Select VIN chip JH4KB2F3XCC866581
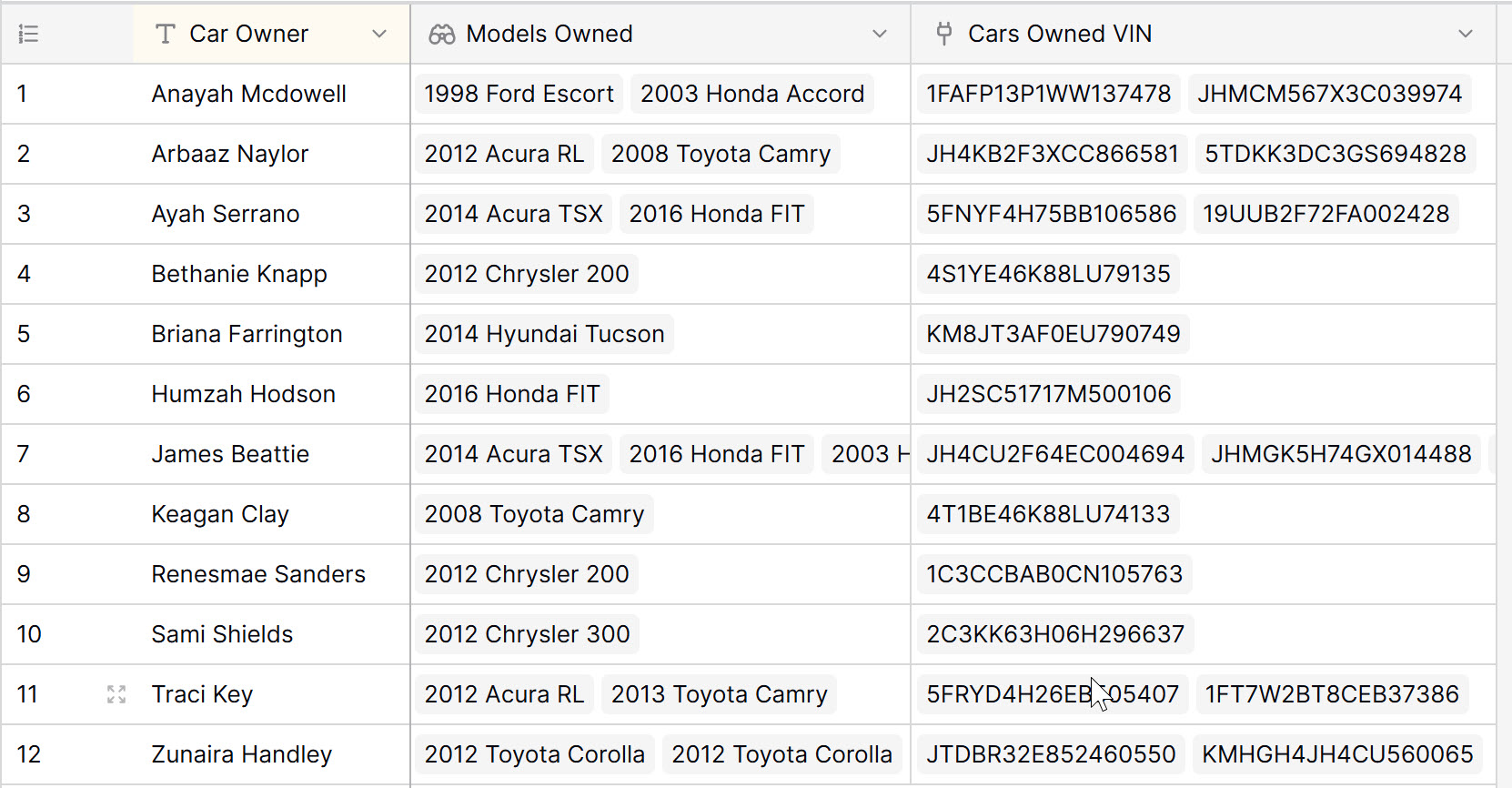This screenshot has width=1512, height=788. tap(1053, 154)
